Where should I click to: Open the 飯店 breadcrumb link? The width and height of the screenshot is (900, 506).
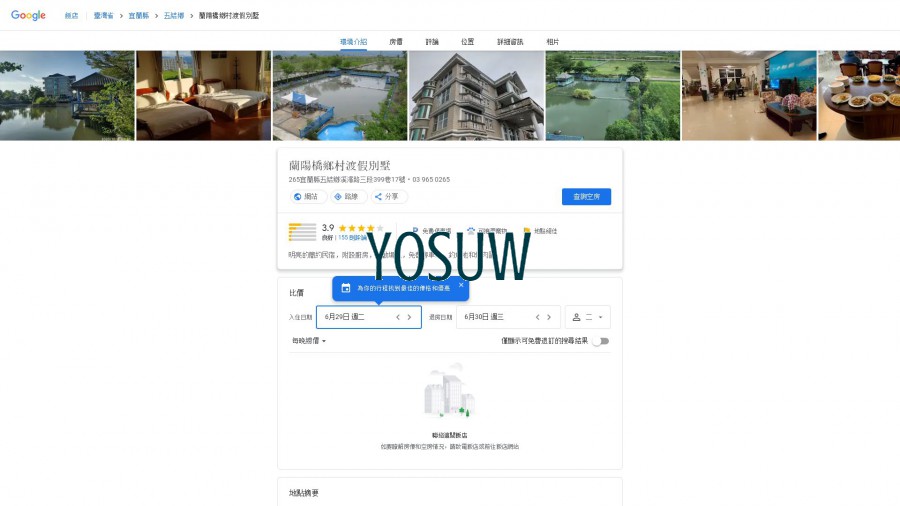tap(71, 16)
